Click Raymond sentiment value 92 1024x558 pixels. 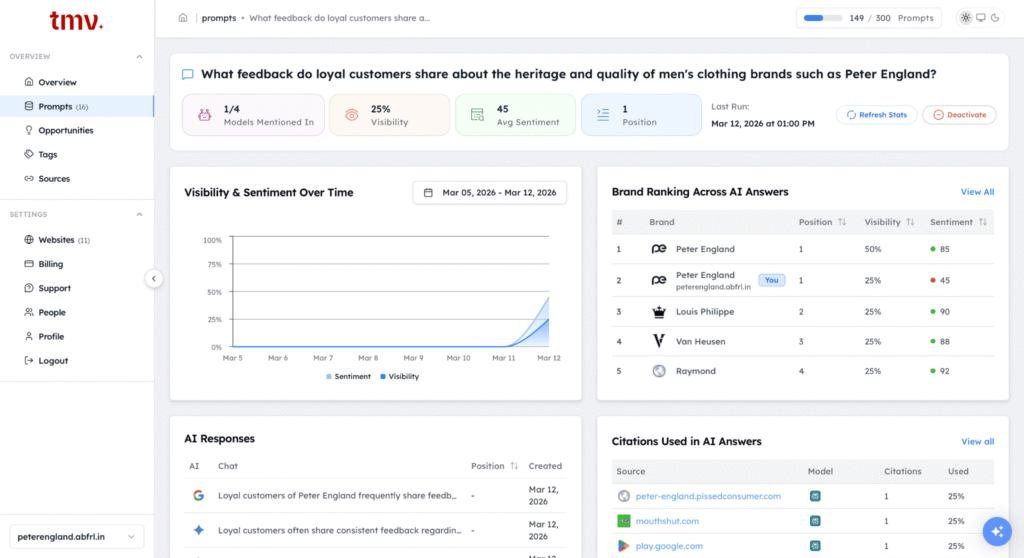coord(944,371)
